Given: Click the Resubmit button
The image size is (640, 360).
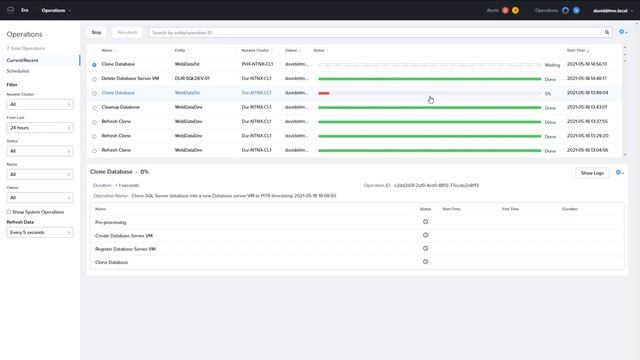Looking at the screenshot, I should 127,32.
